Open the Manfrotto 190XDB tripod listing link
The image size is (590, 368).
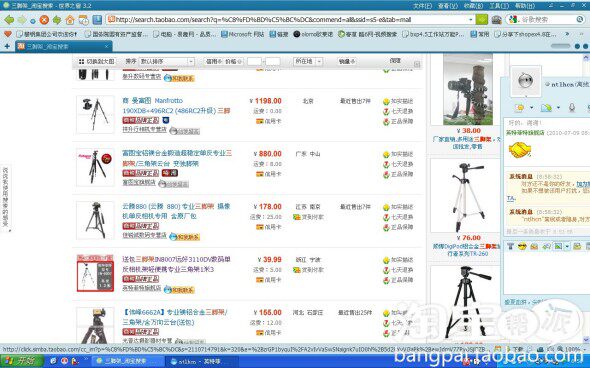(176, 106)
